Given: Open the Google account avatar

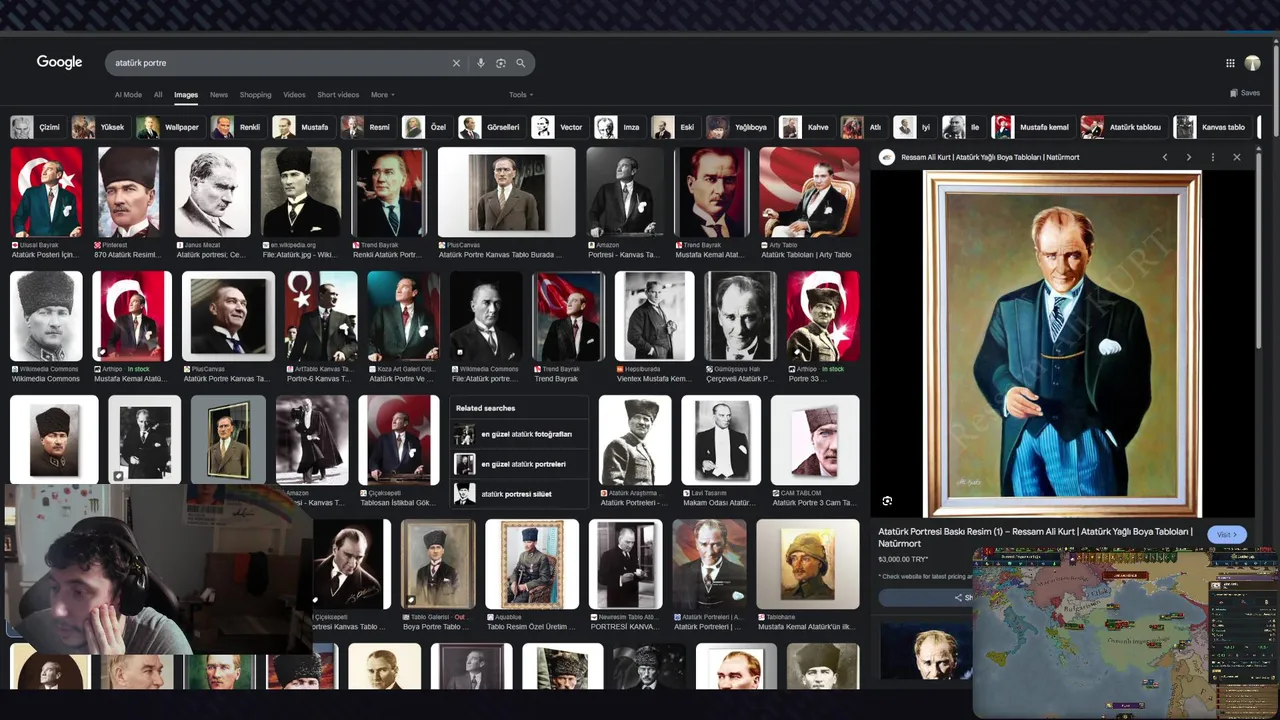Looking at the screenshot, I should [x=1252, y=63].
